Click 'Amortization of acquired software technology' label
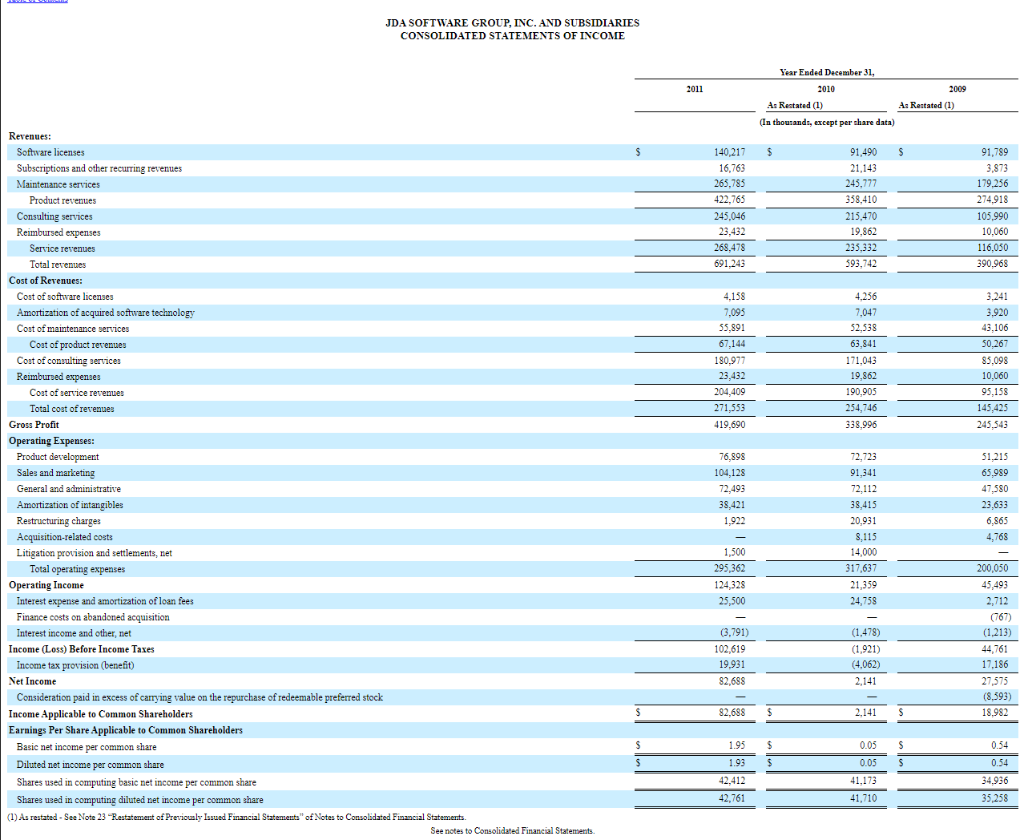Screen dimensions: 1024x840 coord(106,313)
